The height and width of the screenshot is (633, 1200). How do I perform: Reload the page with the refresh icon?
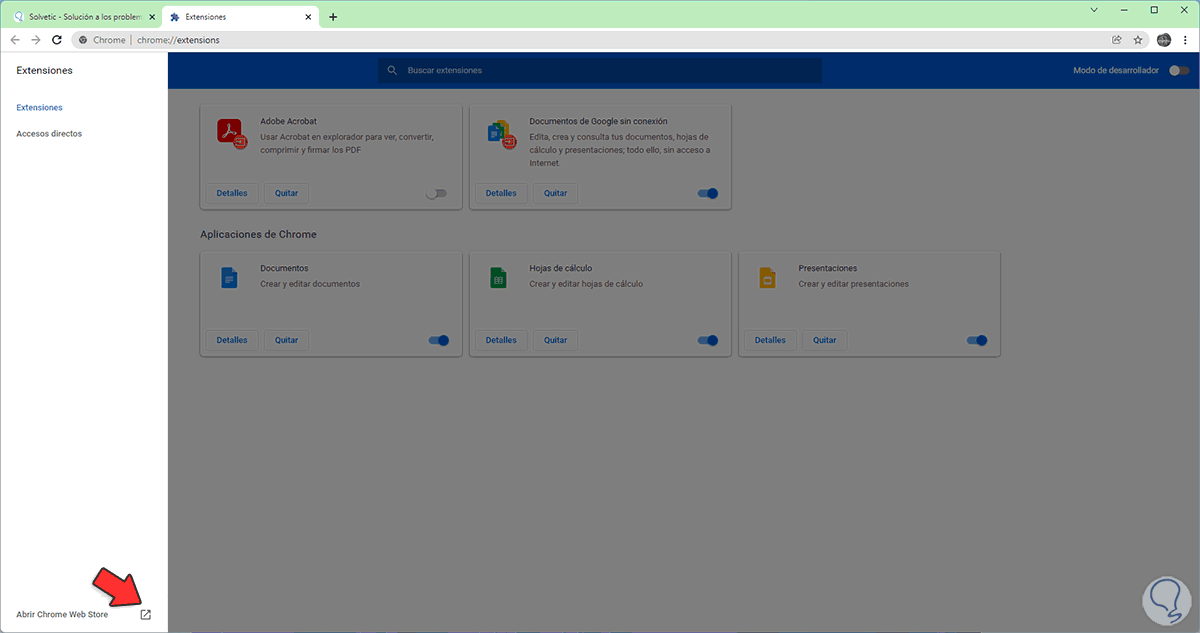[x=57, y=40]
